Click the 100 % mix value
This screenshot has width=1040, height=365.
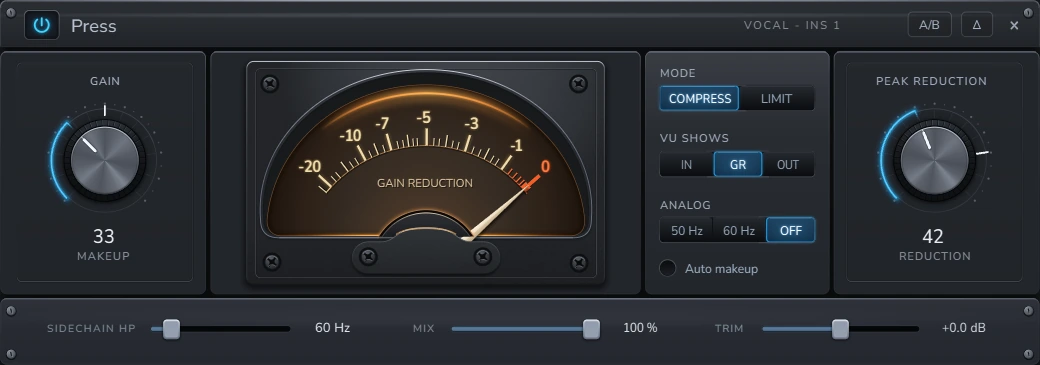tap(640, 328)
